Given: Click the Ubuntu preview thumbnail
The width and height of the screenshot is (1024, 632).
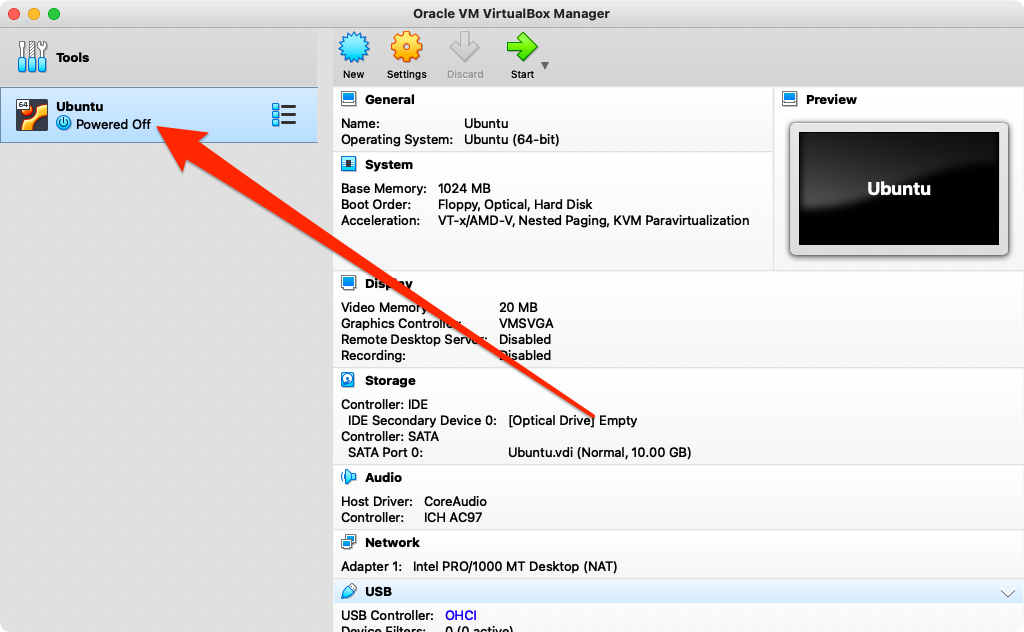Looking at the screenshot, I should coord(898,189).
